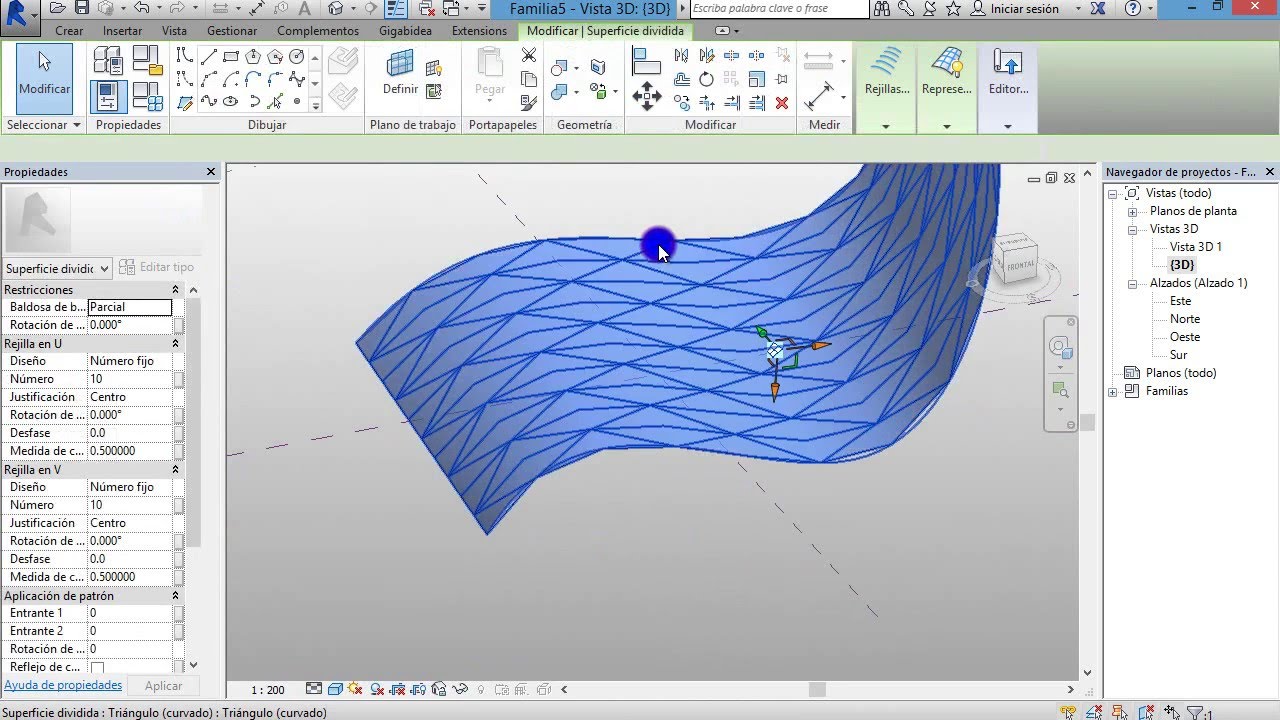Click the Default 3D view house icon
The image size is (1280, 720).
tap(337, 8)
